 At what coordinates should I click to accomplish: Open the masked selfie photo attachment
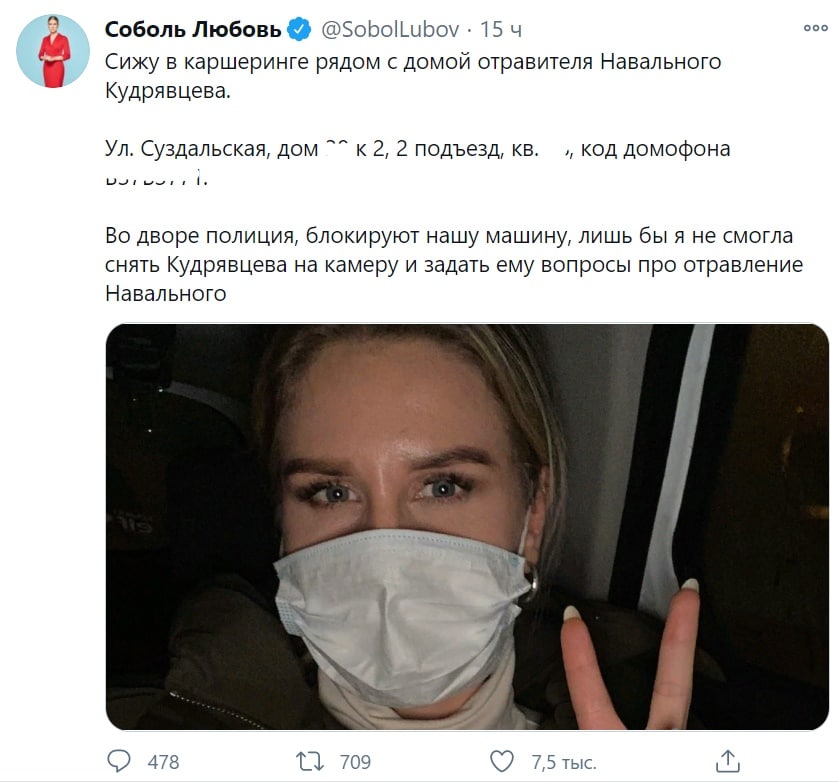click(467, 527)
